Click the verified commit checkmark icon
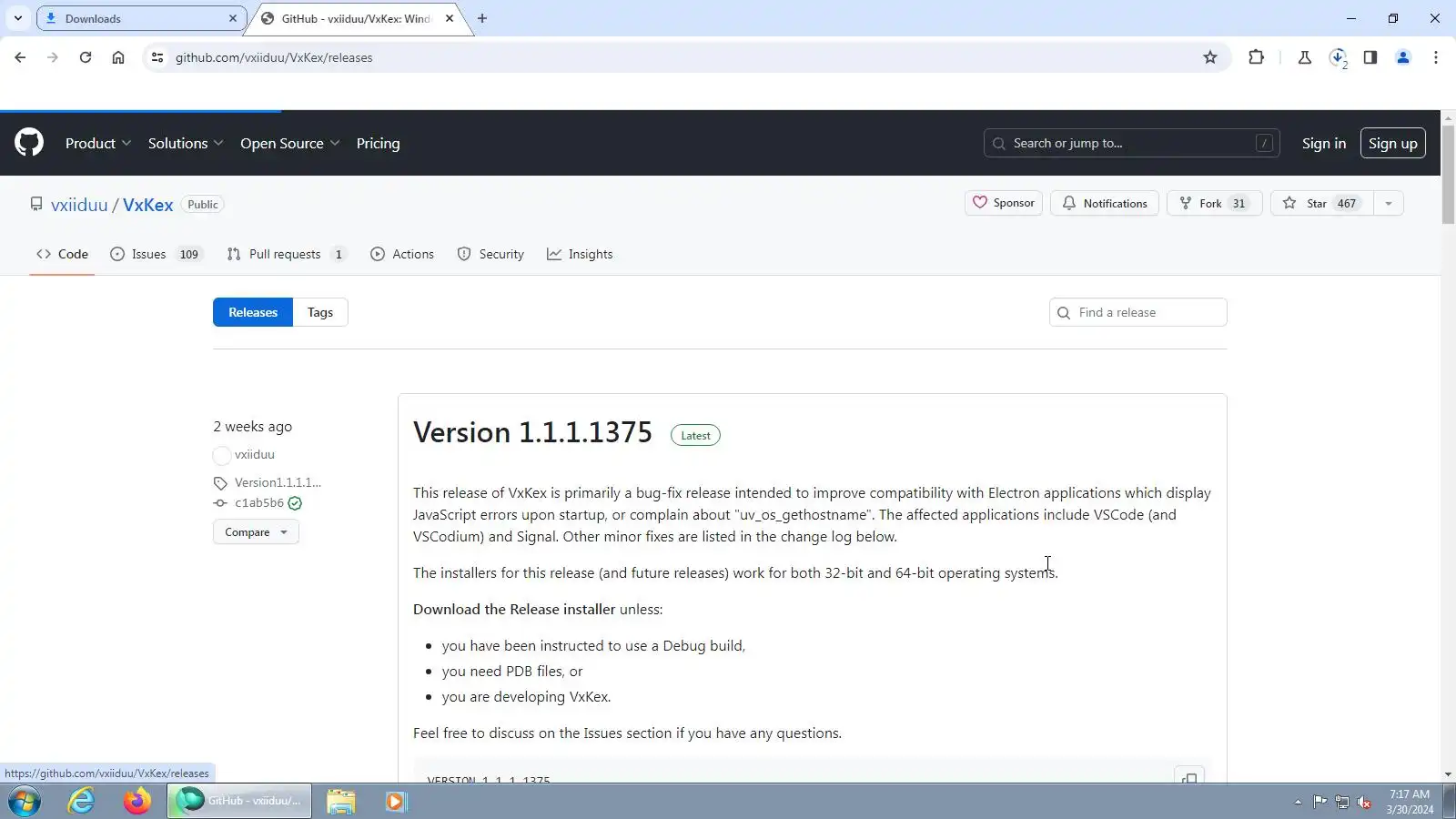Image resolution: width=1456 pixels, height=819 pixels. click(x=295, y=503)
